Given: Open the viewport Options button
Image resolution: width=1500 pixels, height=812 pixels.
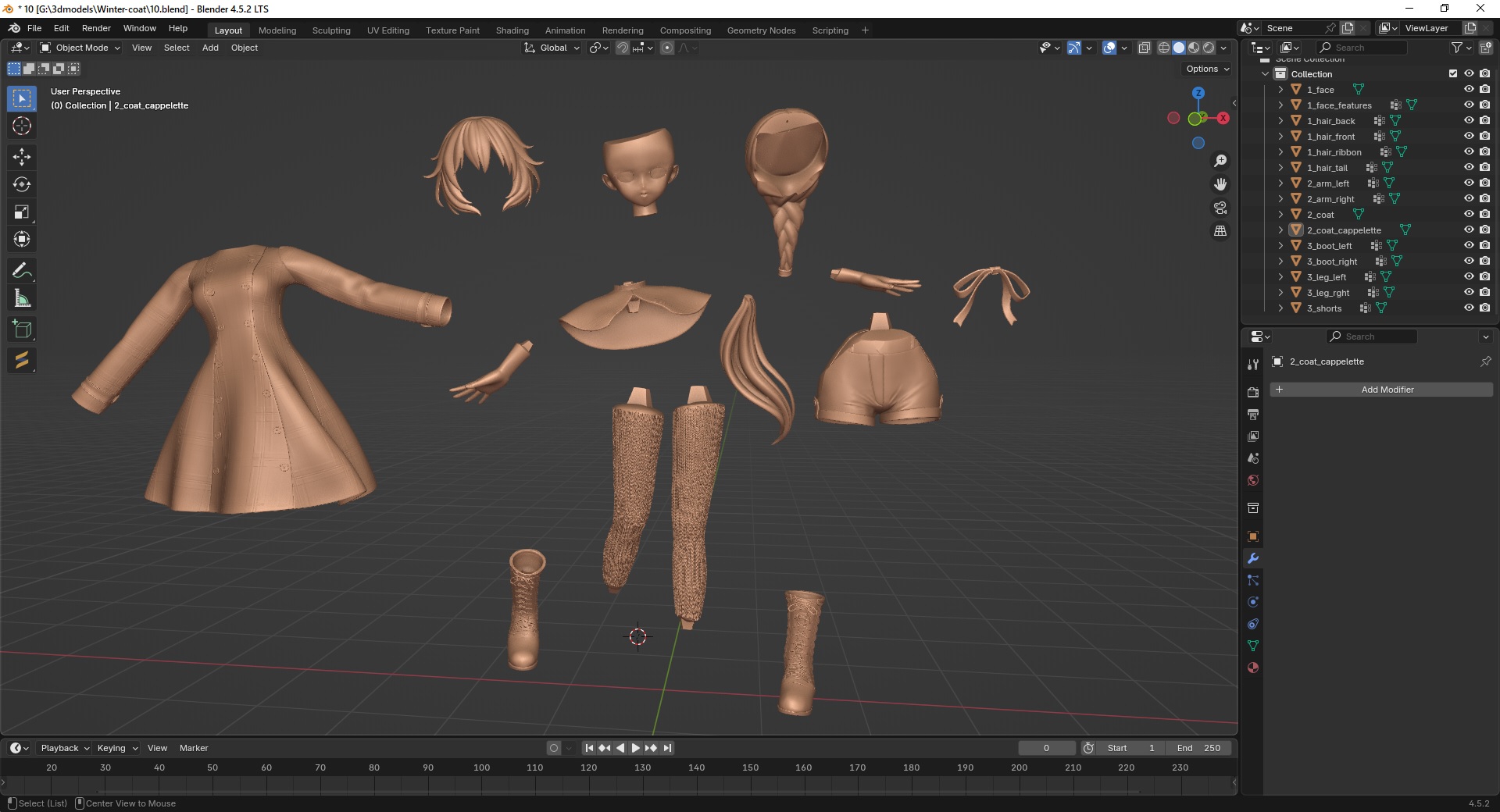Looking at the screenshot, I should pos(1207,69).
